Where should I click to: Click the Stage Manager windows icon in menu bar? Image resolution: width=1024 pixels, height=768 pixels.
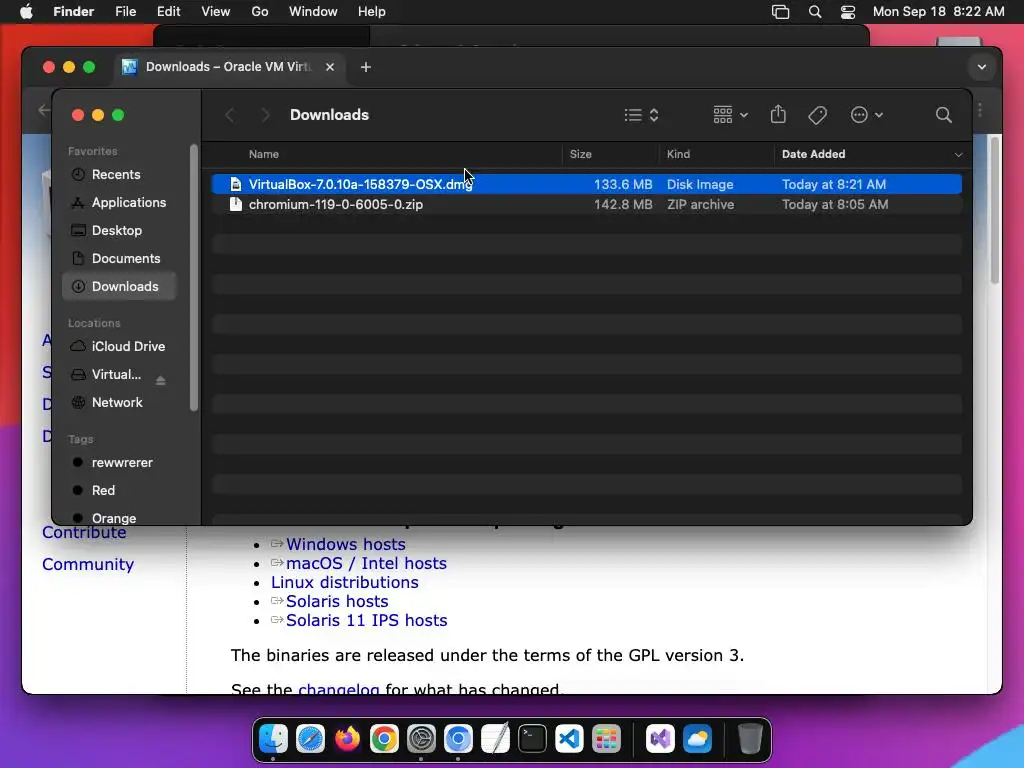pos(780,12)
